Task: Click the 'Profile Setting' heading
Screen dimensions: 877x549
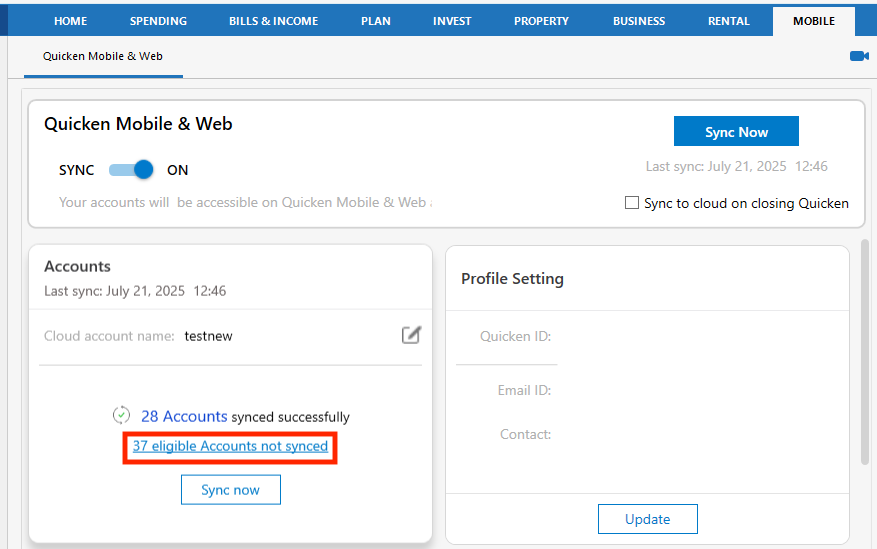Action: pyautogui.click(x=512, y=278)
